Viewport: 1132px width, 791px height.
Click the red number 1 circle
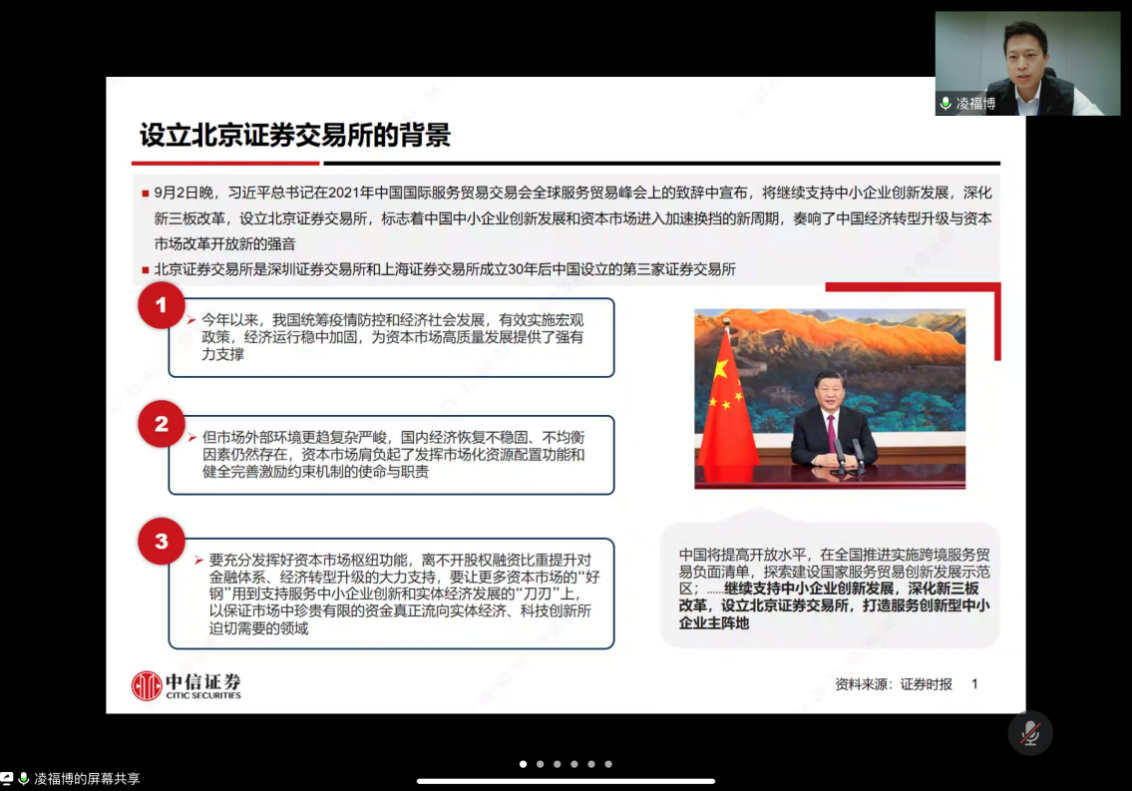click(x=161, y=305)
